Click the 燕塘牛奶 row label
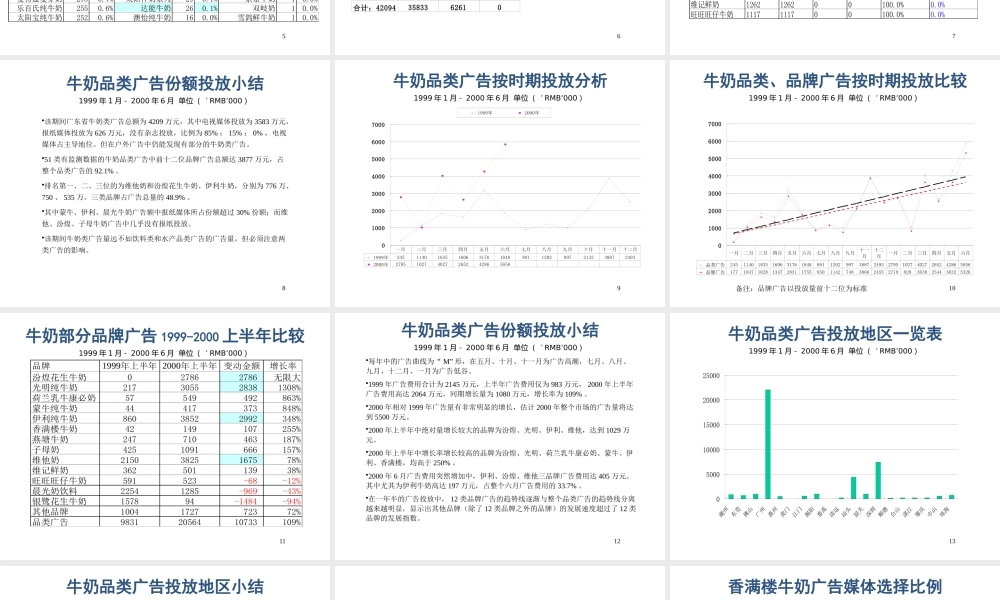 [50, 439]
